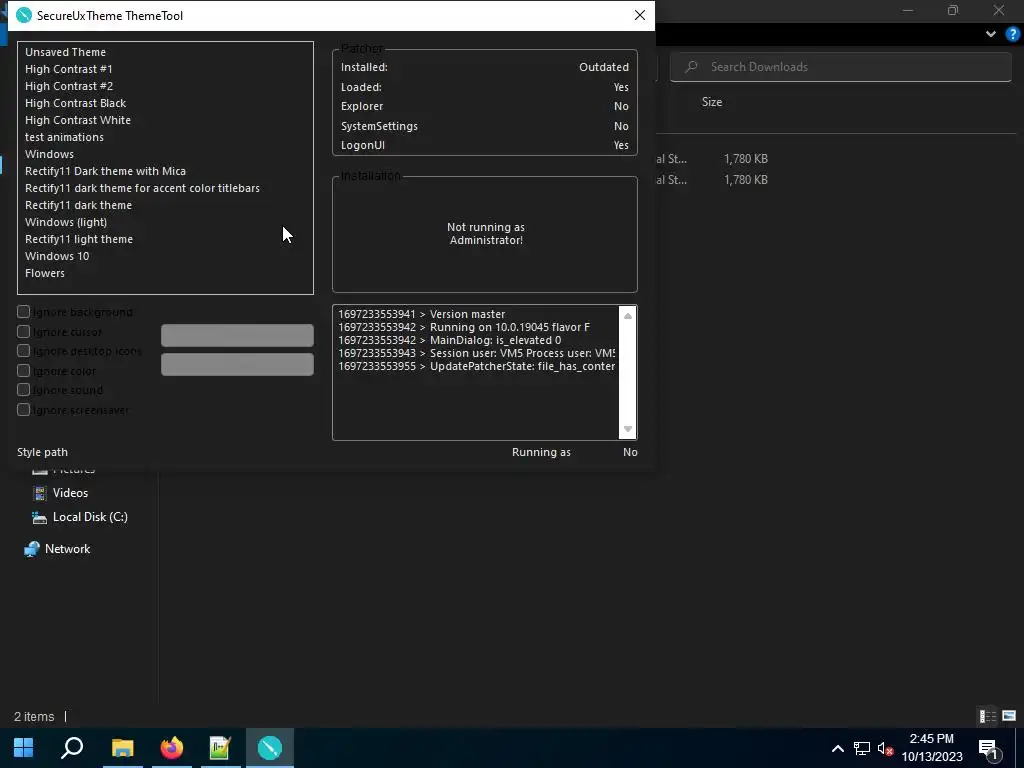Click the Not running as Administrator message
The image size is (1024, 768).
tap(486, 234)
